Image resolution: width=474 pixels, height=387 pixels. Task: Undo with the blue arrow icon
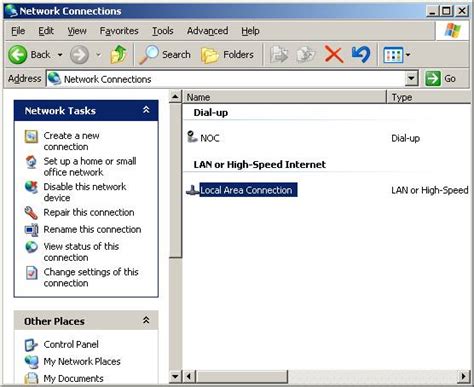tap(361, 54)
